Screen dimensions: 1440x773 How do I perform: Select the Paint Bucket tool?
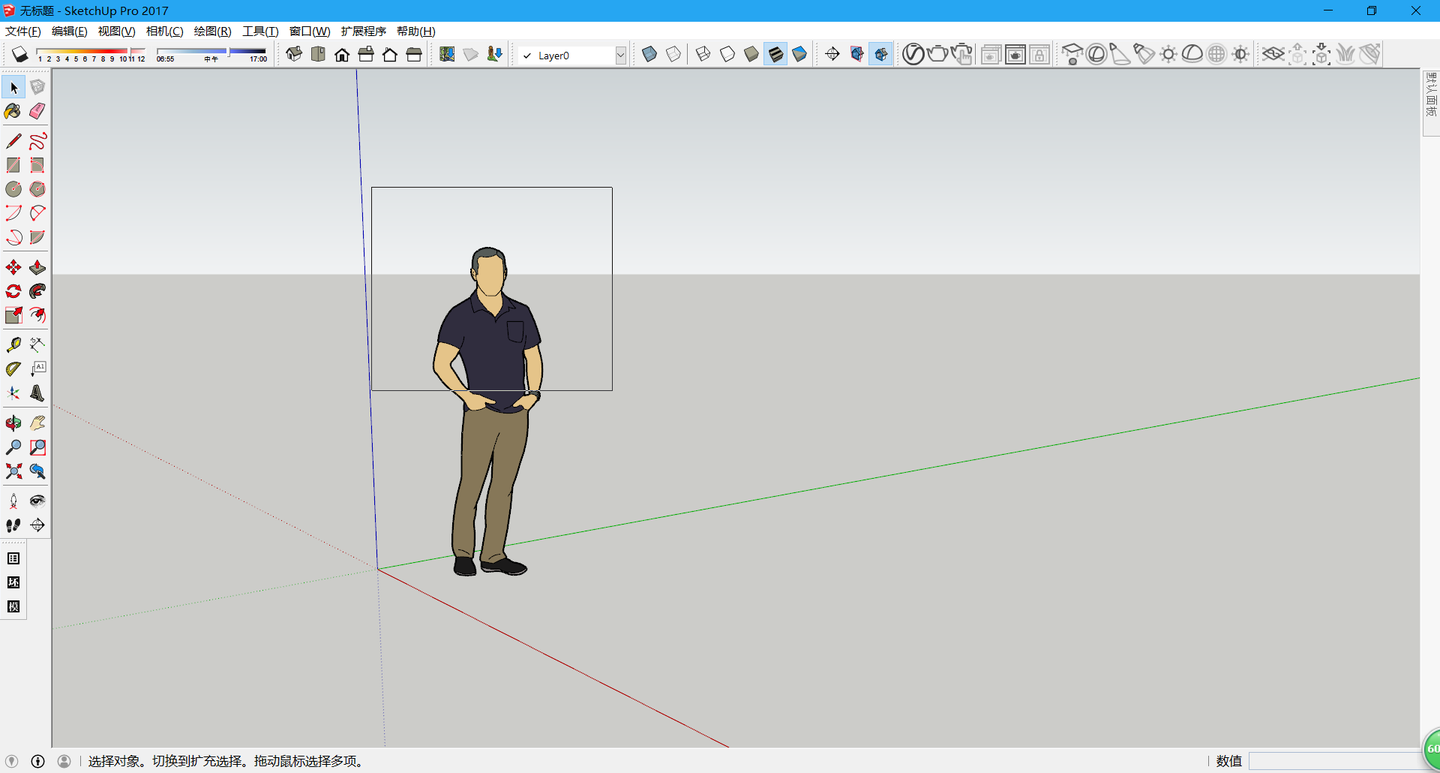click(13, 111)
